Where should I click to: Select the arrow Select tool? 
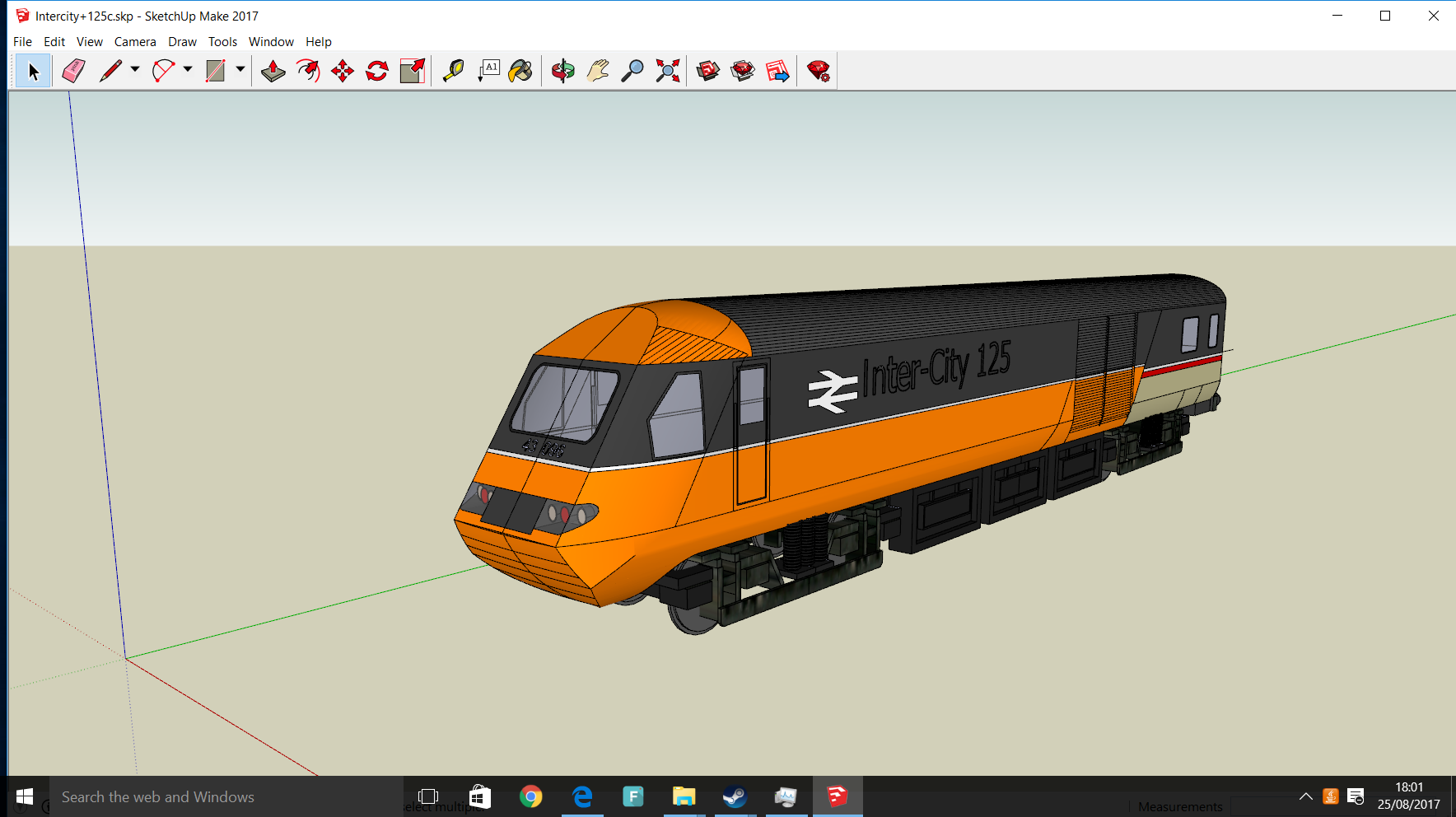tap(33, 71)
